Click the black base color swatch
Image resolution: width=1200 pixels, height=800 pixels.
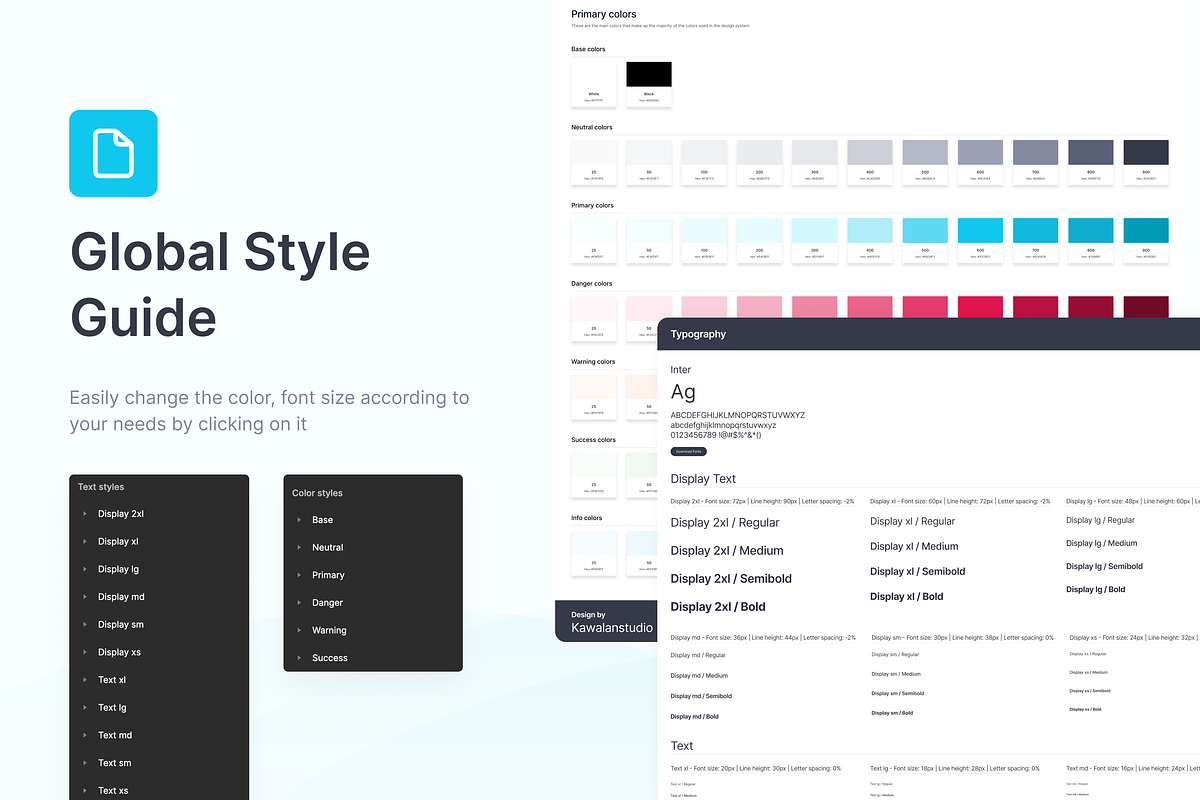[649, 75]
